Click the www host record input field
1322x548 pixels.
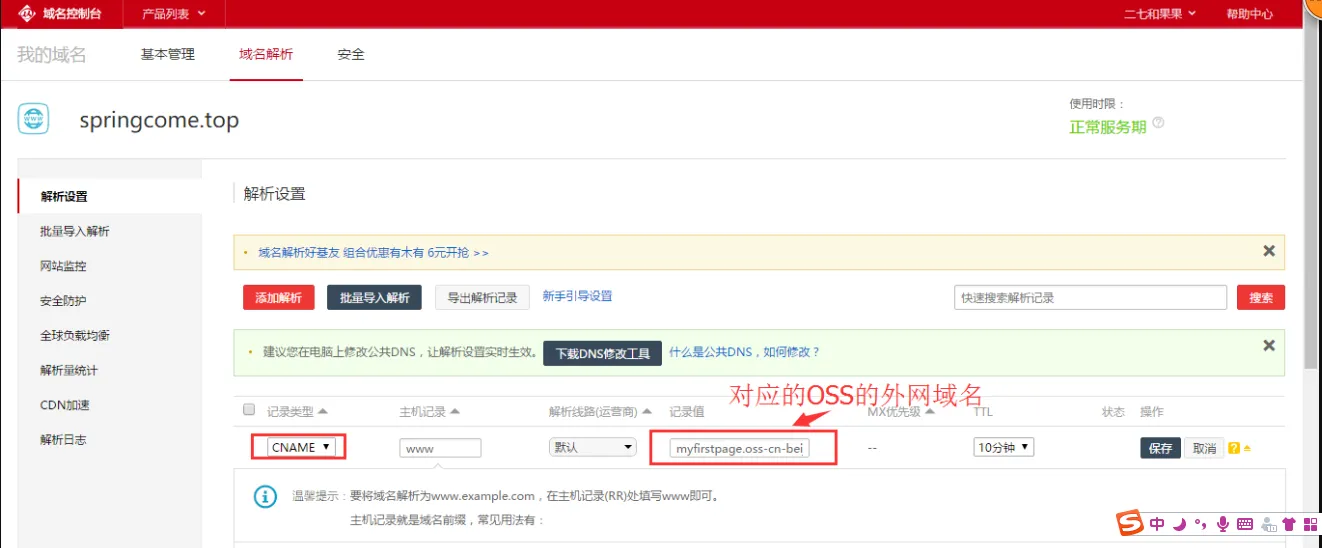pyautogui.click(x=440, y=448)
